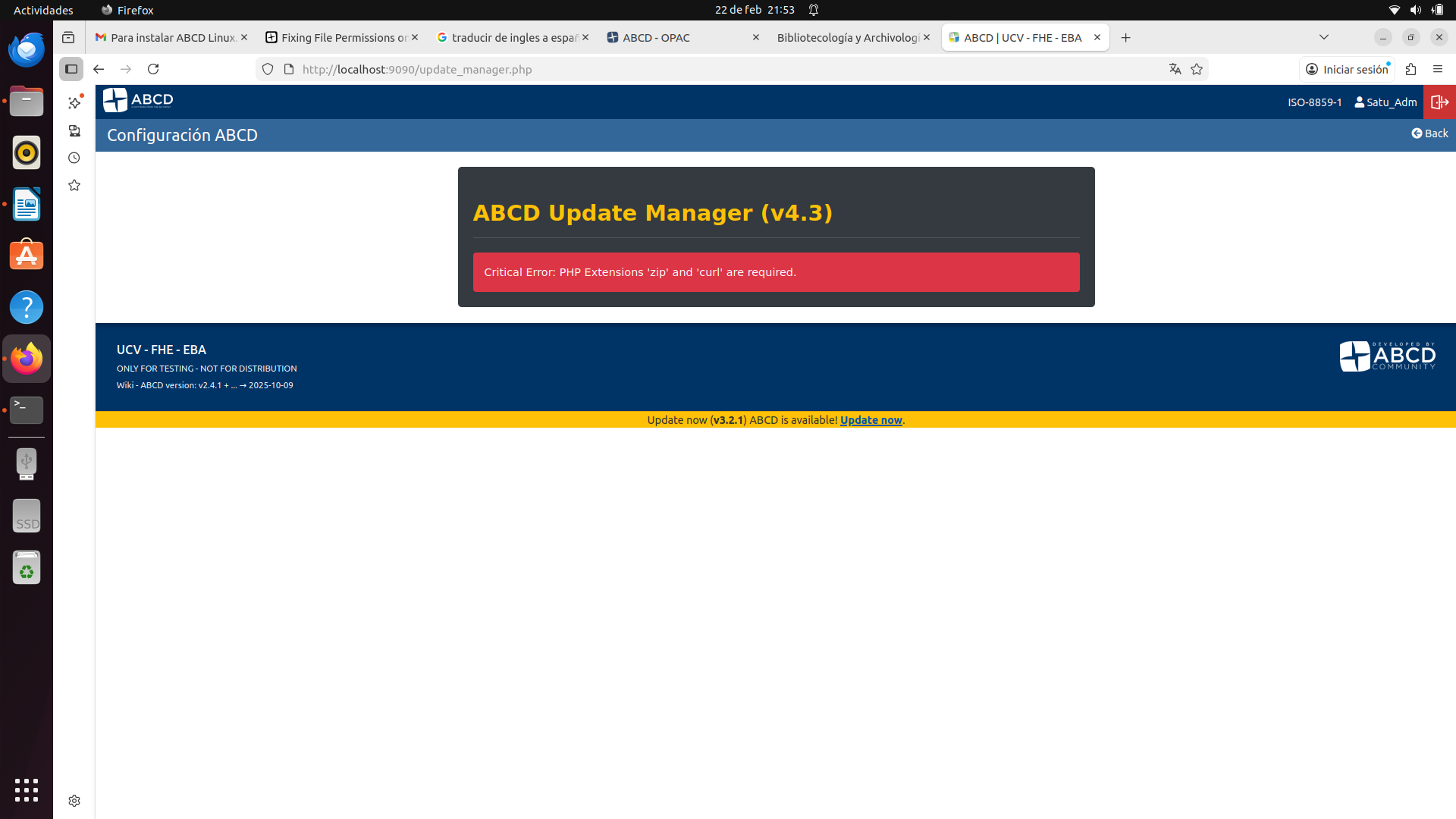Screen dimensions: 1456x819
Task: Click the red ABCD logout icon
Action: [x=1439, y=102]
